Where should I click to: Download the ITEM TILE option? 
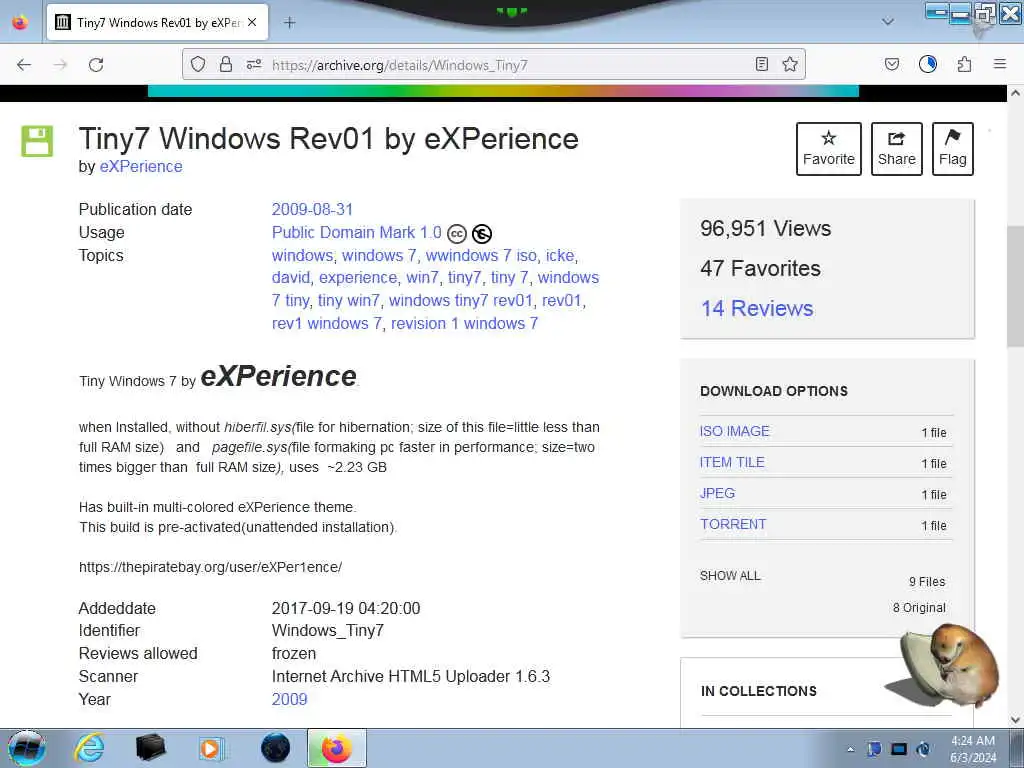(x=732, y=462)
